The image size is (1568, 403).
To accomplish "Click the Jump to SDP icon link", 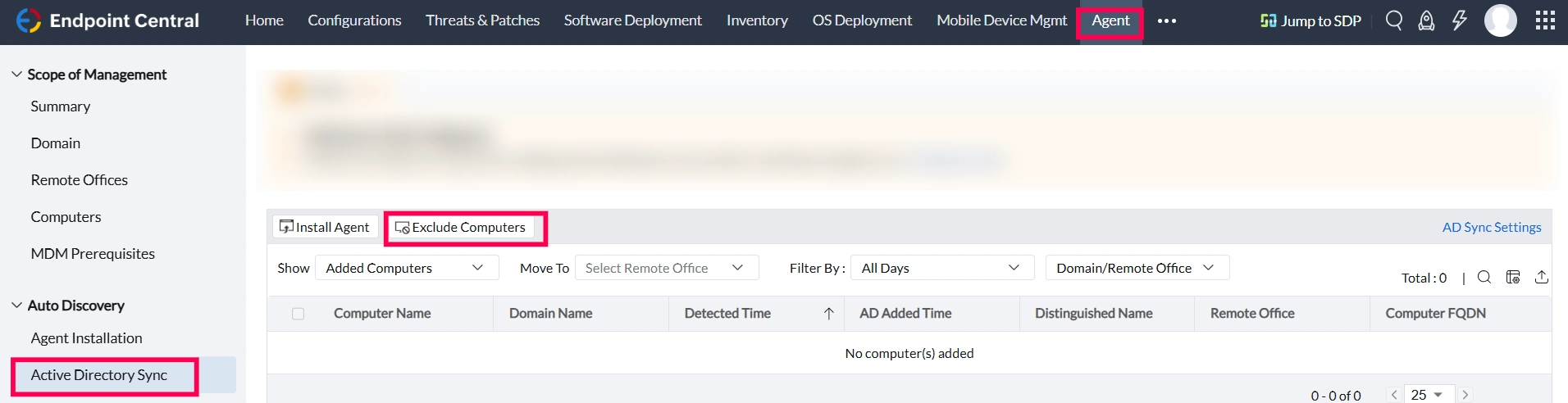I will [x=1310, y=20].
